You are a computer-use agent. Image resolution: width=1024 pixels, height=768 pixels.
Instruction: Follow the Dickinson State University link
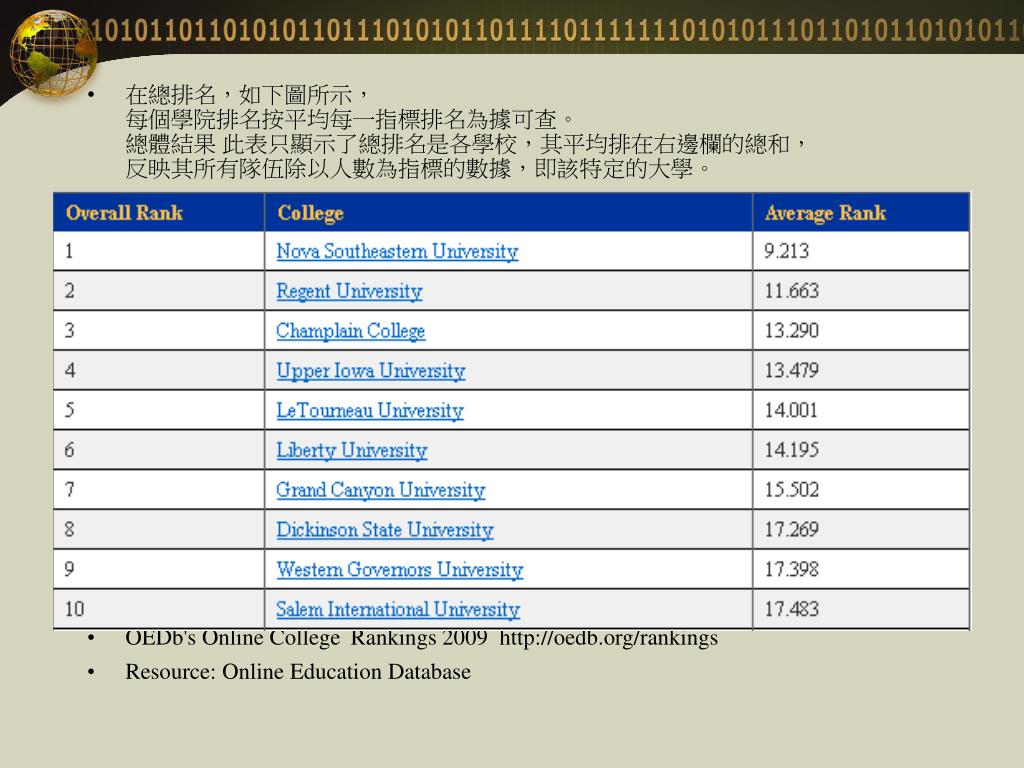click(x=385, y=530)
